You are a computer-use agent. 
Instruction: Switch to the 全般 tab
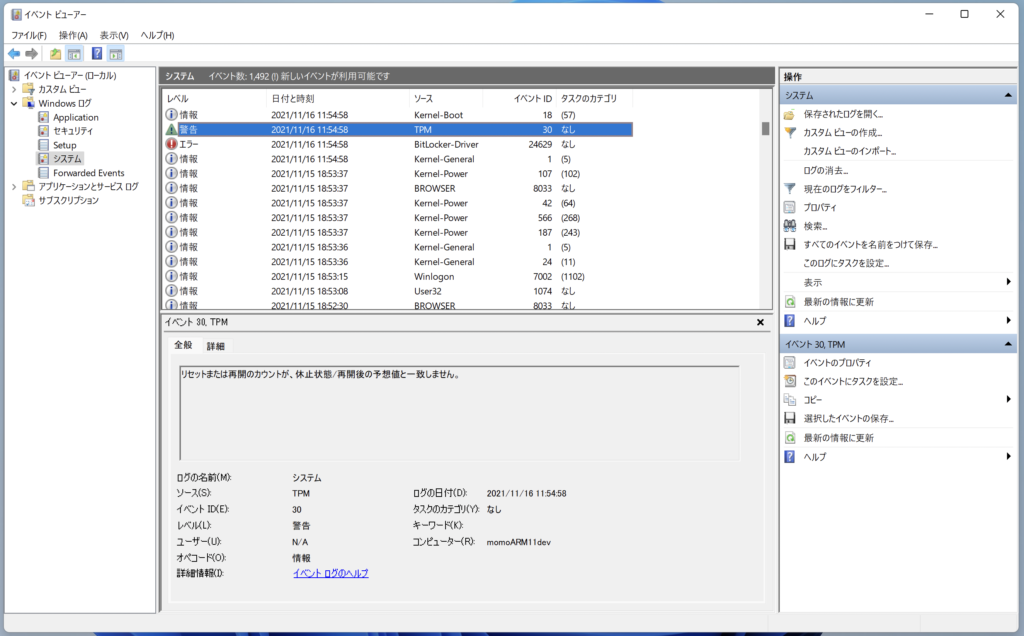click(184, 345)
